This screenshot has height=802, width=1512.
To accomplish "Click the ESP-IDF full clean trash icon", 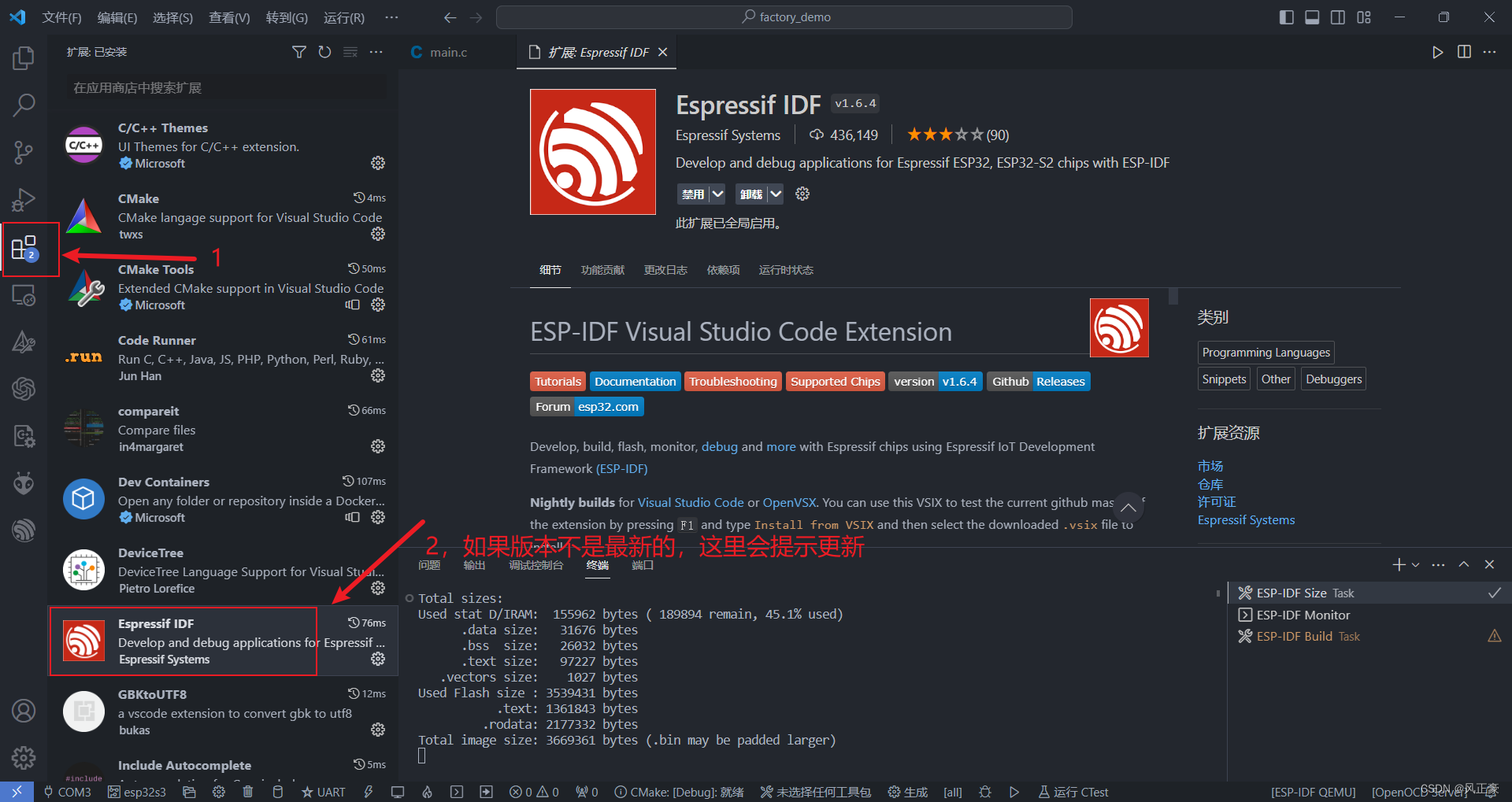I will 248,792.
